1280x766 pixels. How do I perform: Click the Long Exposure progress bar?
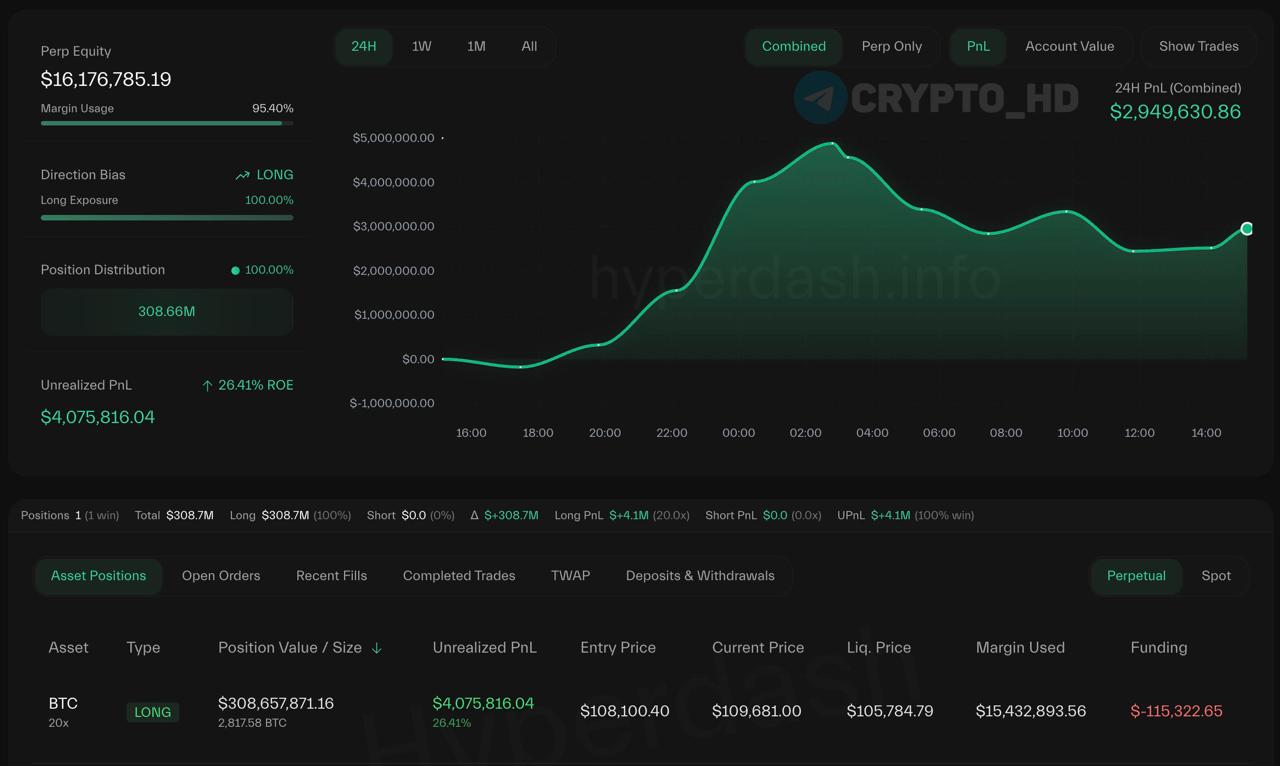167,217
